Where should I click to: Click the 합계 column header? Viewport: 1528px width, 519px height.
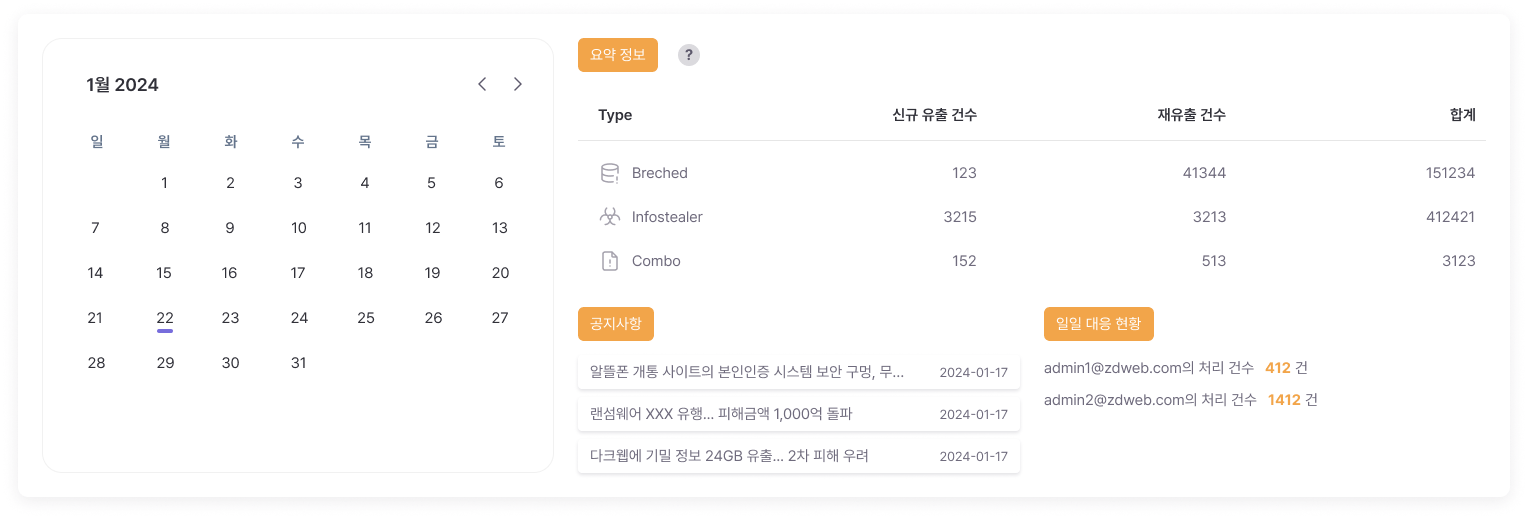tap(1462, 115)
